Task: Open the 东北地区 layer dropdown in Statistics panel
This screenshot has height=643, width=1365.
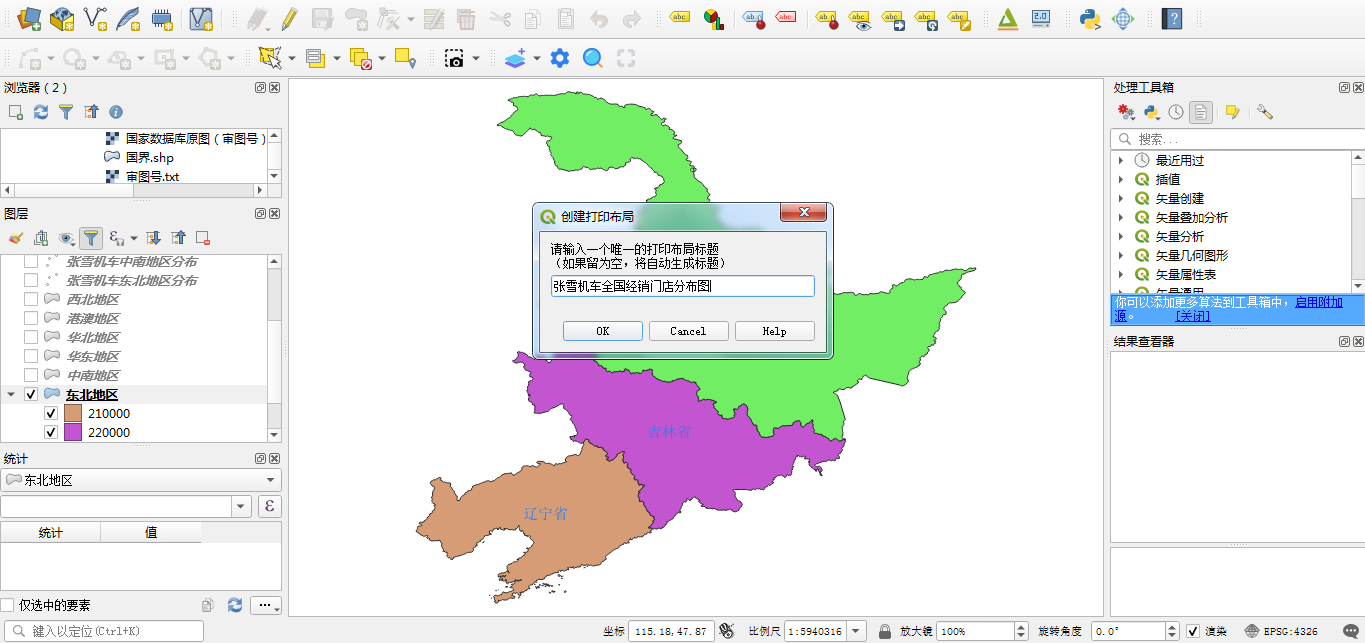Action: click(141, 480)
